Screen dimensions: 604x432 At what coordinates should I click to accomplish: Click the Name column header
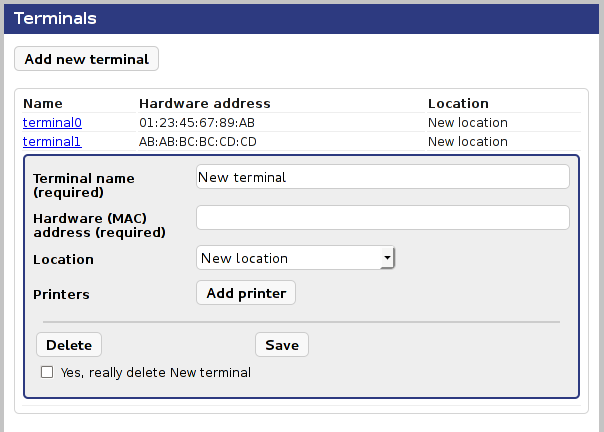[43, 103]
